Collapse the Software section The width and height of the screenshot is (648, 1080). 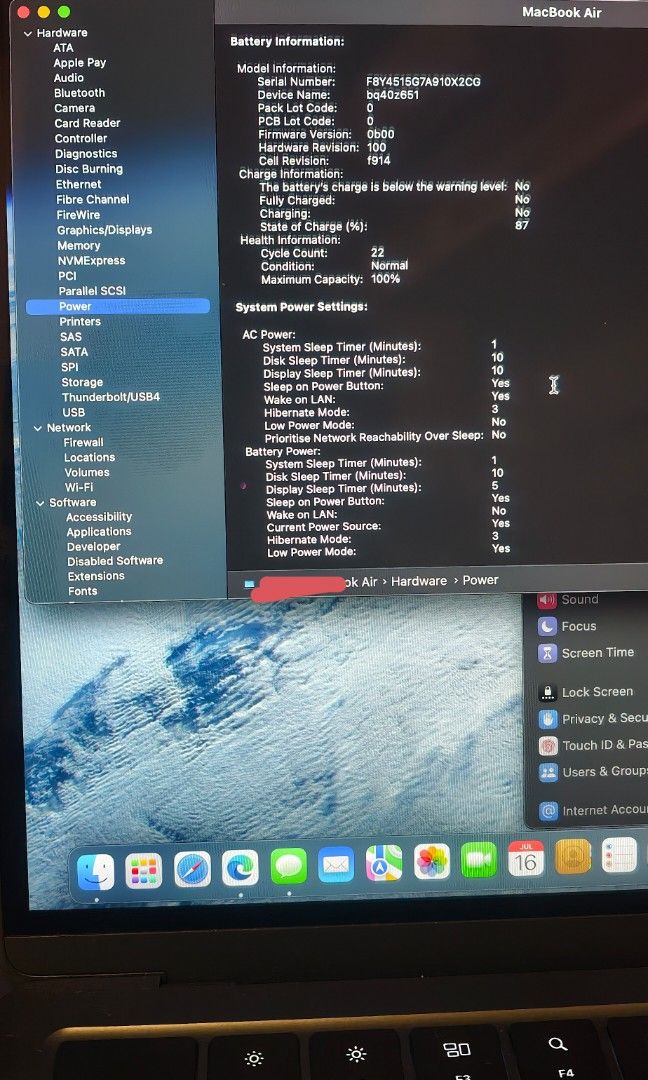[x=40, y=503]
